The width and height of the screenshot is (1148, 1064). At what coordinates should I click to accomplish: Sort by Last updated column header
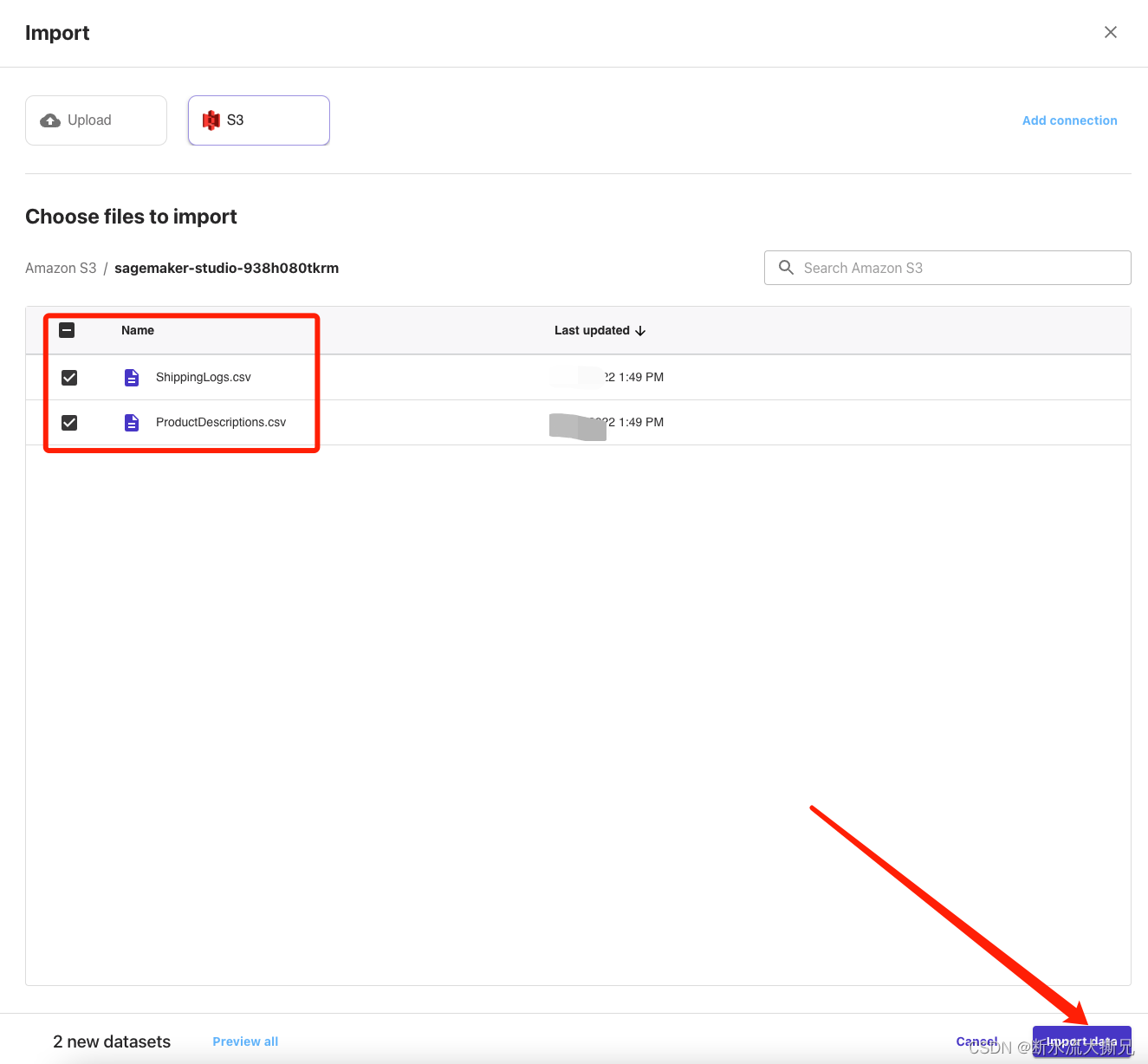592,330
